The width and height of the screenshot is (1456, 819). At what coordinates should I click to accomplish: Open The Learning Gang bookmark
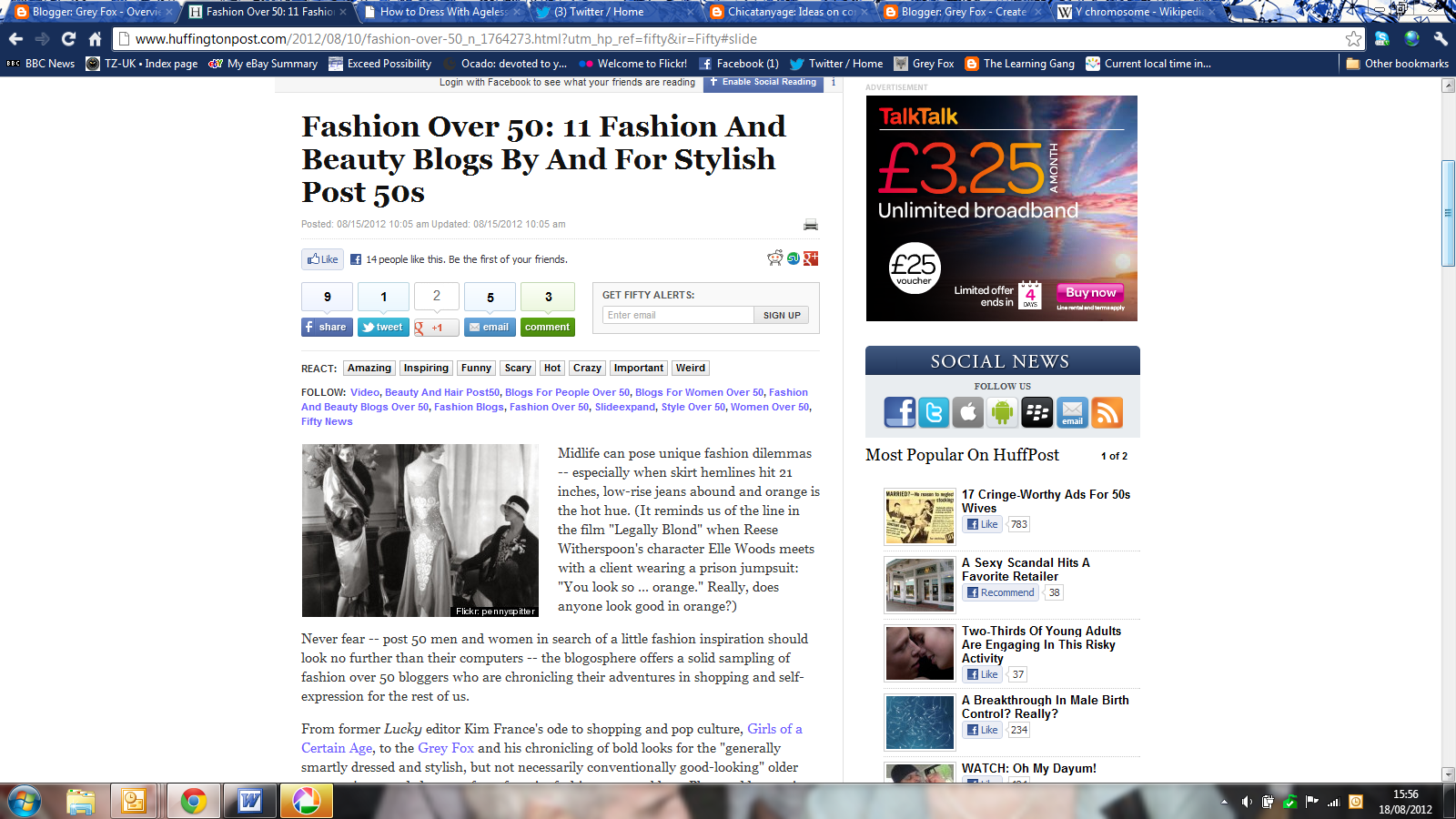click(1020, 64)
